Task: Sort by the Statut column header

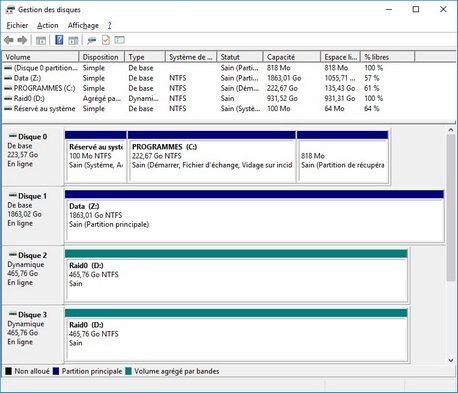Action: (x=240, y=57)
